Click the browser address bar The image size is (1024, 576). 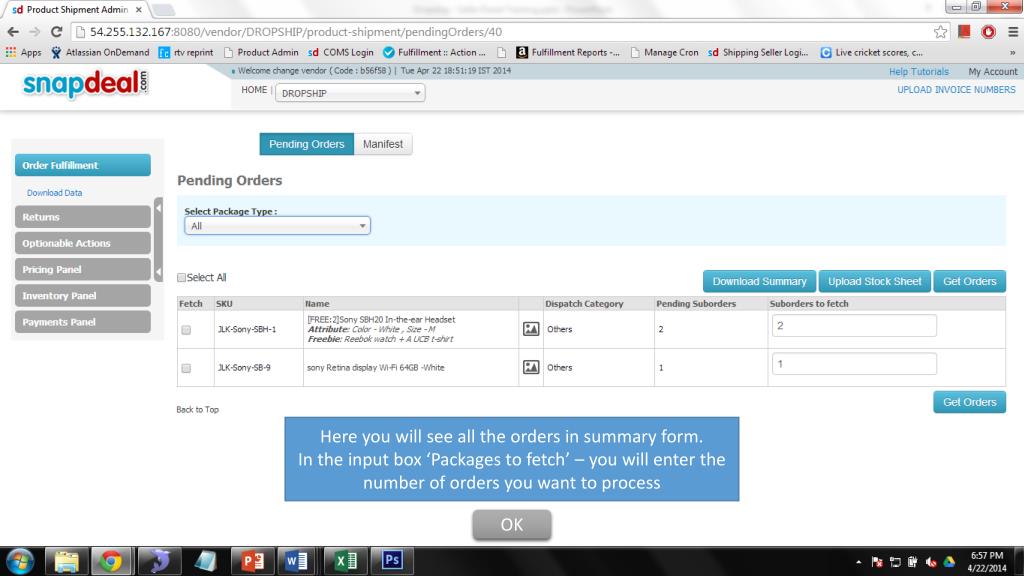[503, 31]
